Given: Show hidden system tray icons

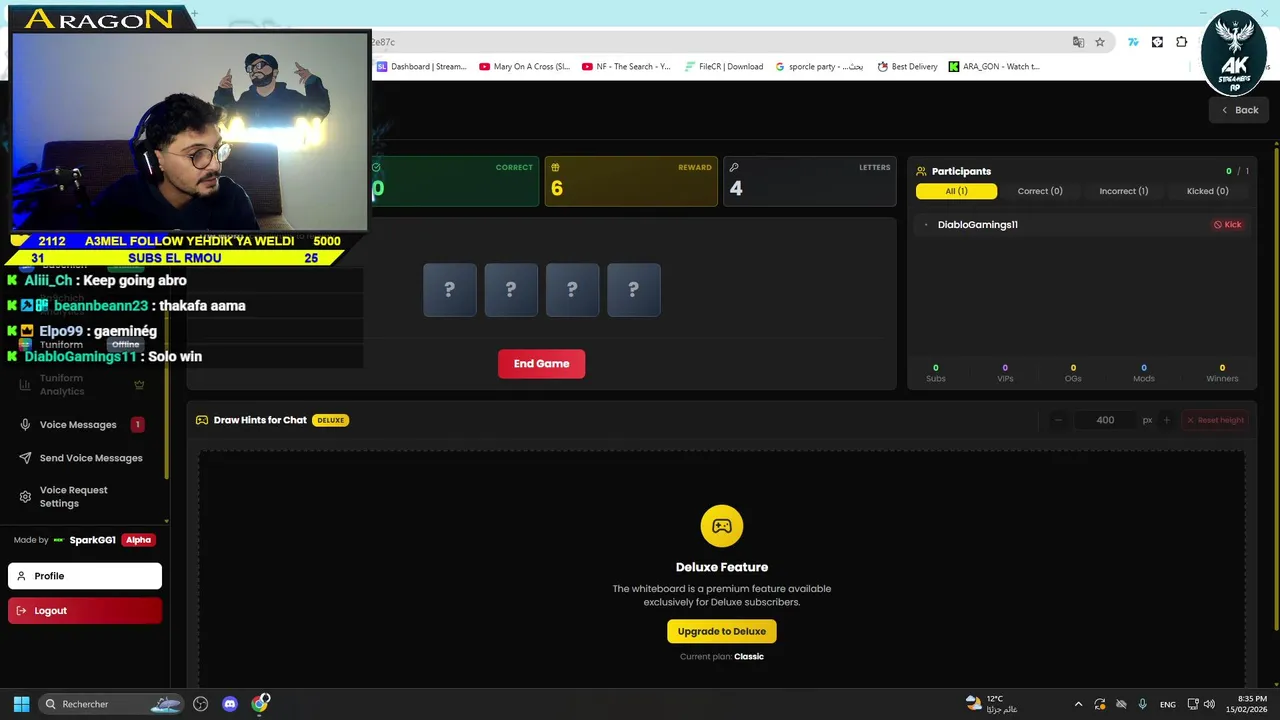Looking at the screenshot, I should point(1078,704).
